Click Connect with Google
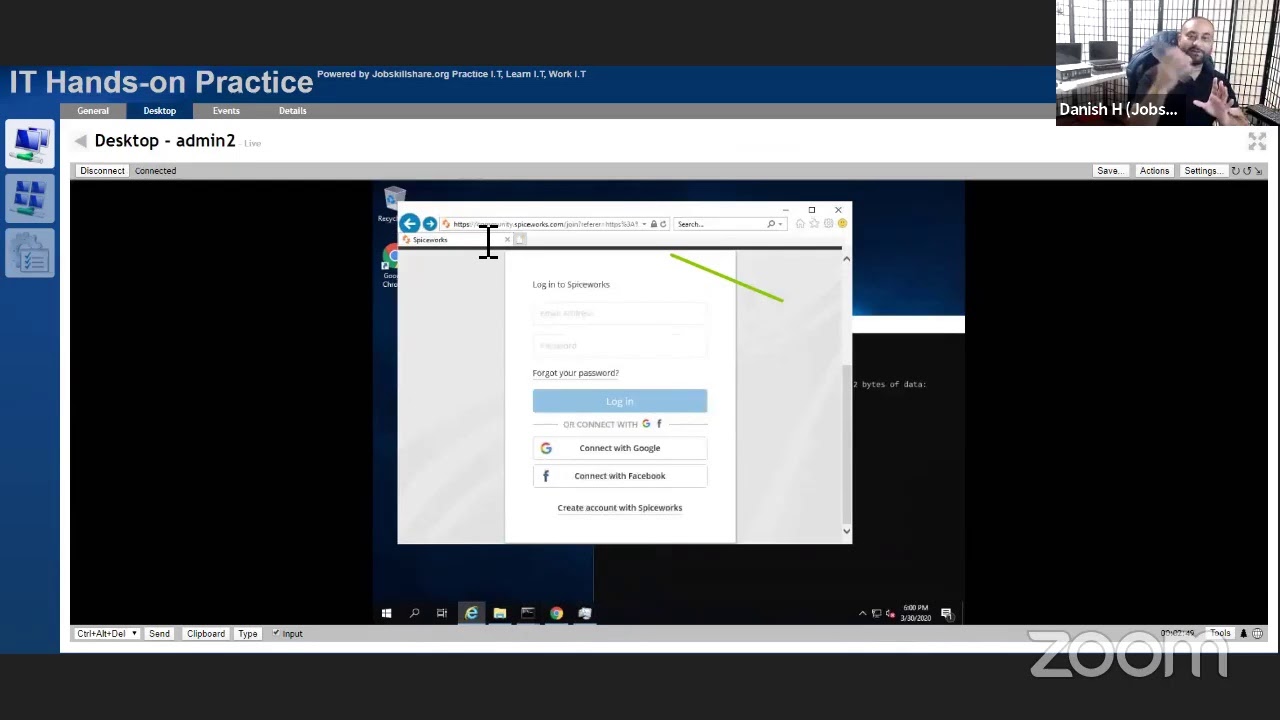1280x720 pixels. pyautogui.click(x=620, y=448)
